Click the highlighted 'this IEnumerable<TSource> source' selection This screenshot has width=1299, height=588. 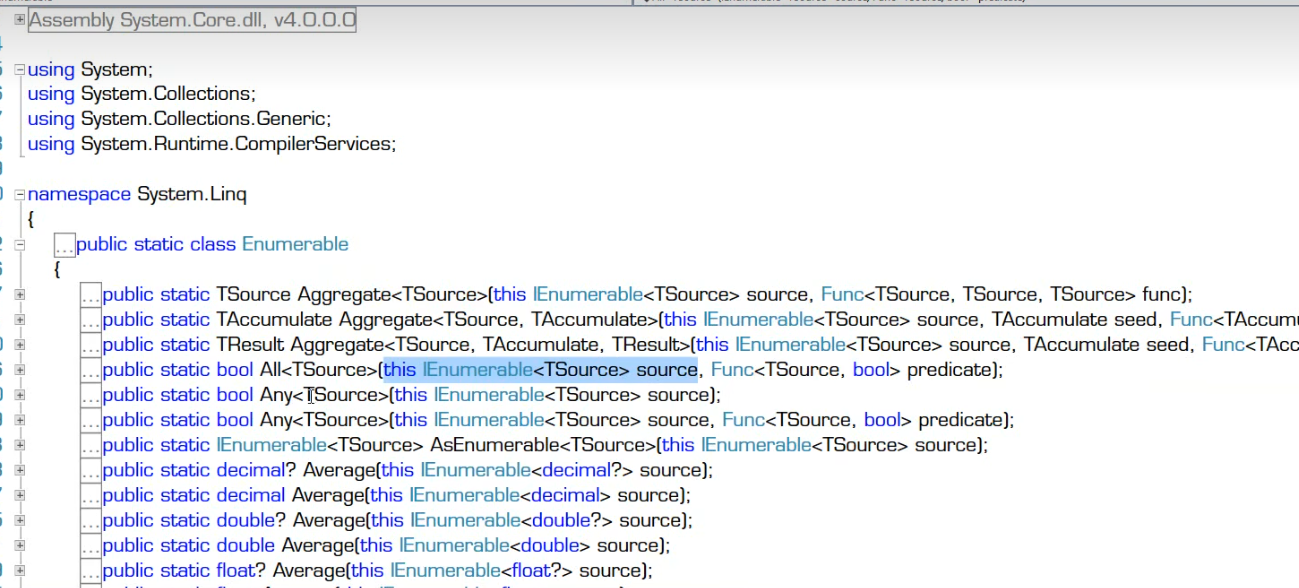tap(540, 370)
